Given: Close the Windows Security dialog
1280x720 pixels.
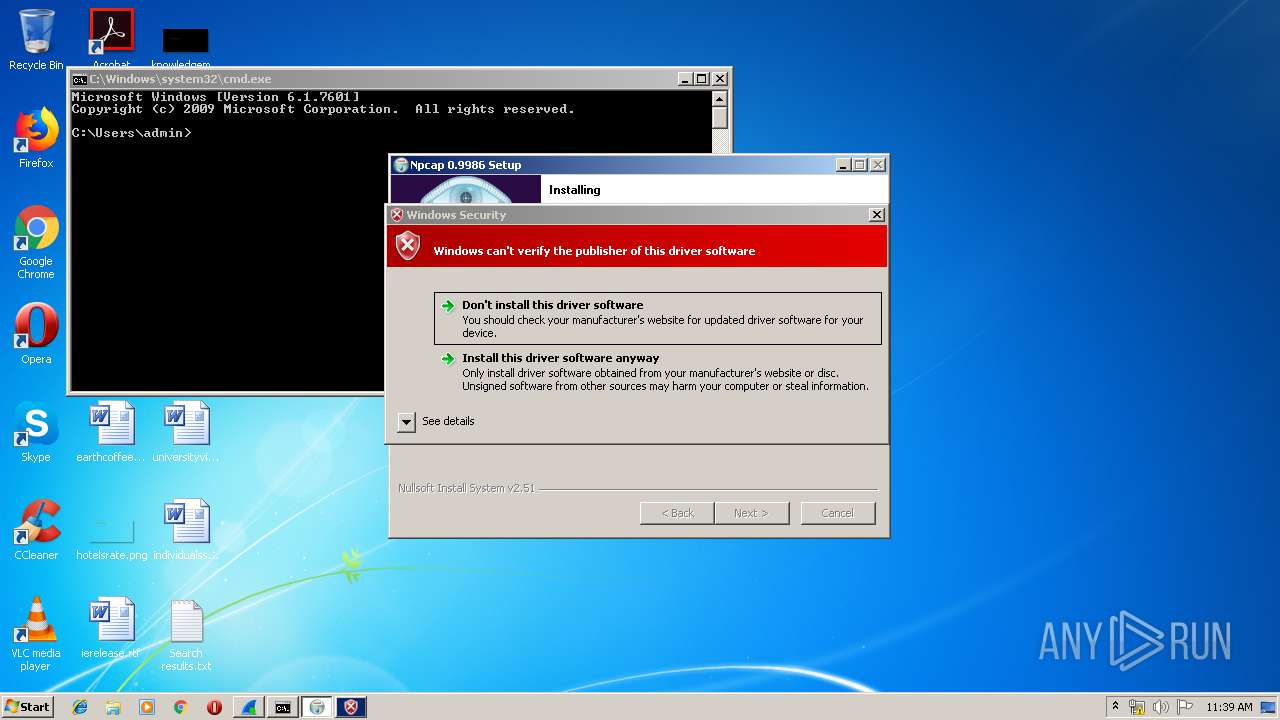Looking at the screenshot, I should [x=877, y=215].
